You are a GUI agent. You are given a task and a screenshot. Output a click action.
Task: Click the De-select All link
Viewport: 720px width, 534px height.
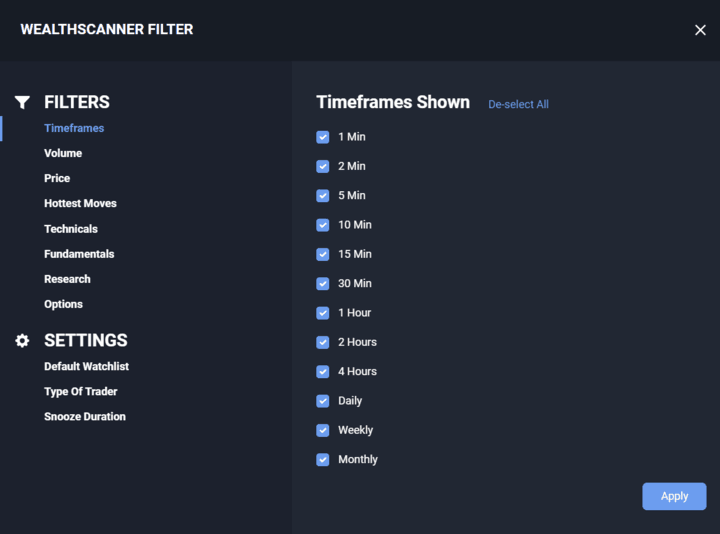pyautogui.click(x=518, y=104)
